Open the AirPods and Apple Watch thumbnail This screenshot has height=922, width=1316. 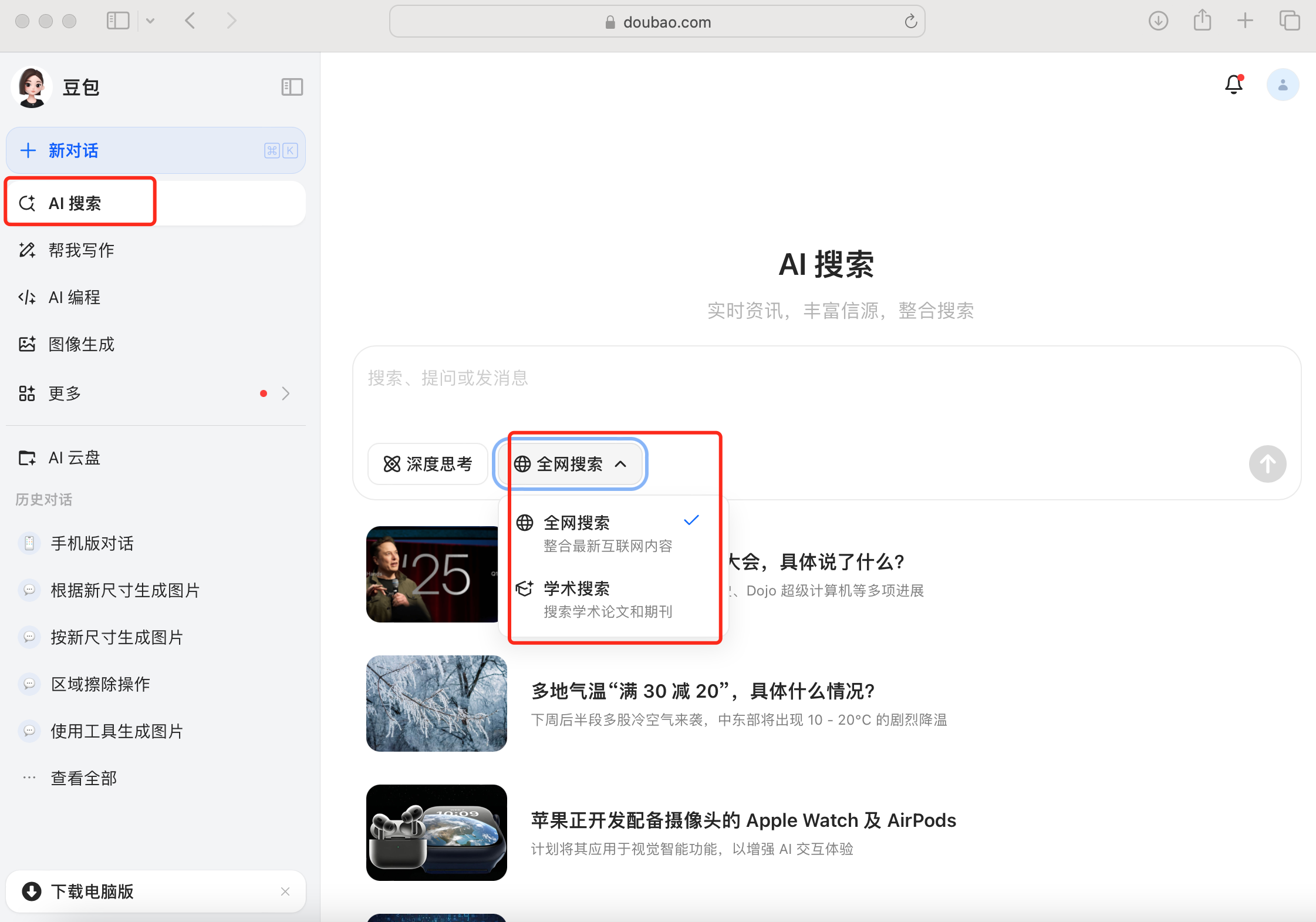tap(437, 833)
